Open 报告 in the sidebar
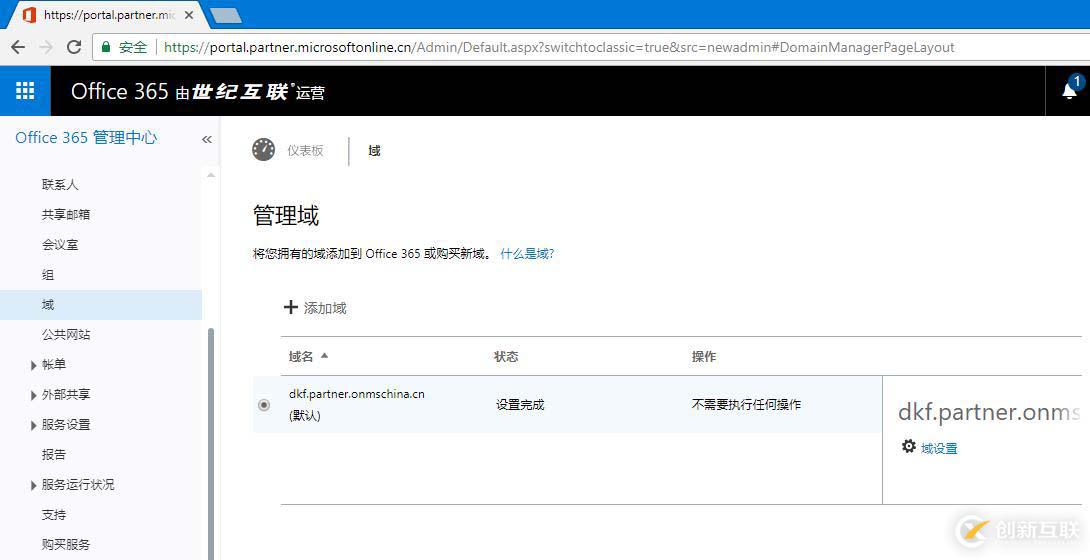This screenshot has height=560, width=1090. (x=54, y=454)
